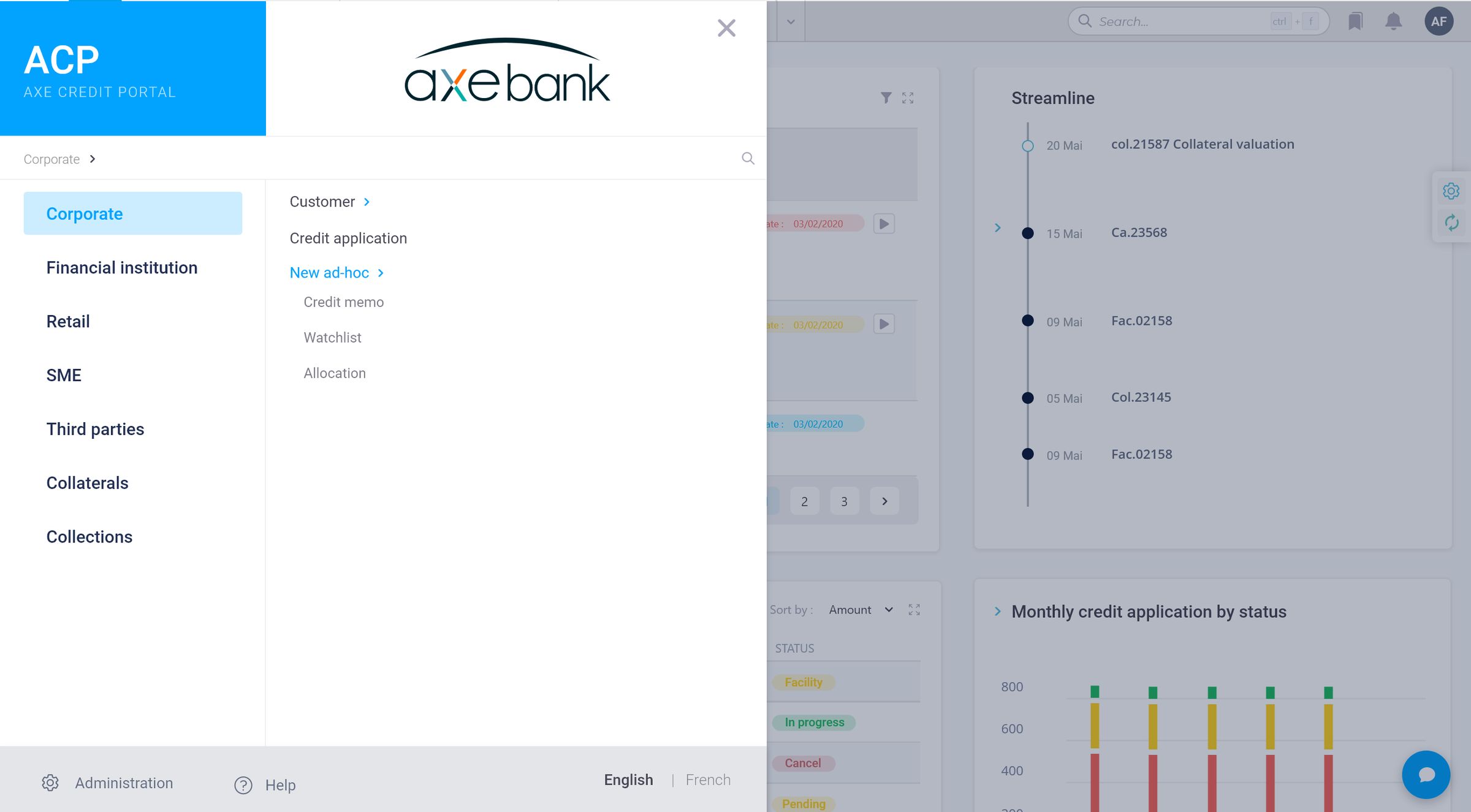Open the settings gear on the right edge
The height and width of the screenshot is (812, 1471).
tap(1451, 191)
